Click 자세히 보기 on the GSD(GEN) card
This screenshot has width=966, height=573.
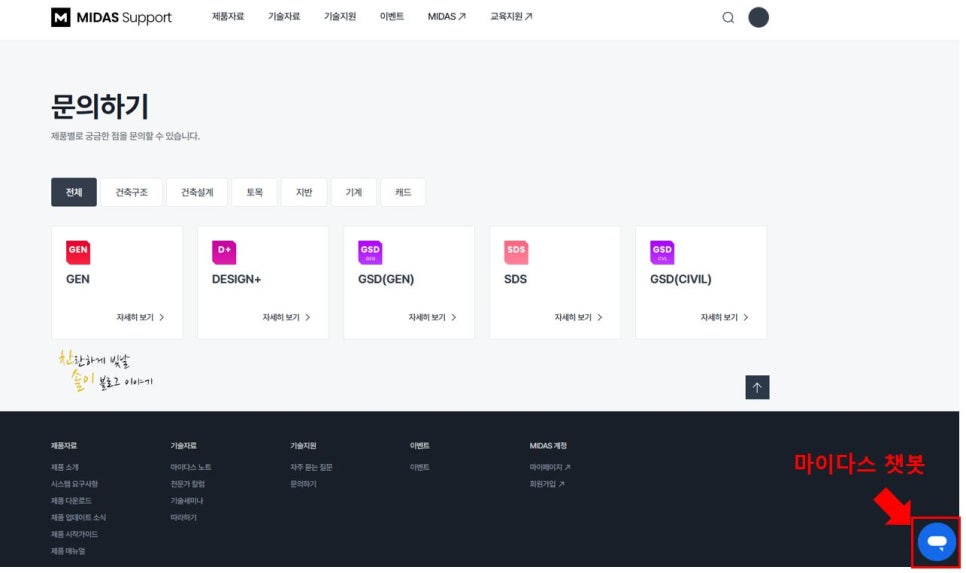pos(432,317)
